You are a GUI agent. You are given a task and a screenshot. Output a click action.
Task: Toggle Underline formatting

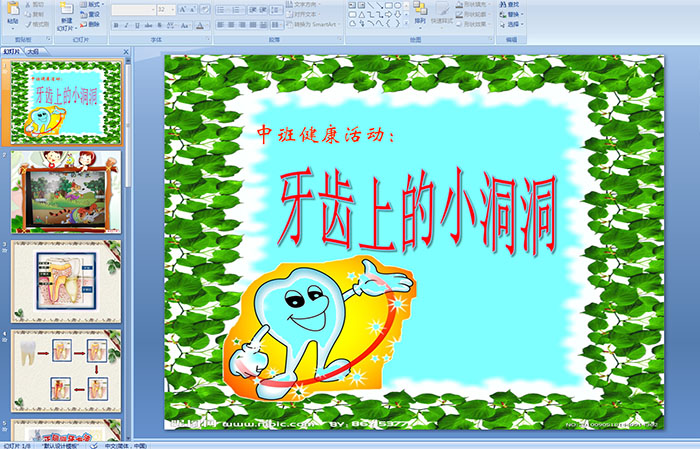click(137, 25)
